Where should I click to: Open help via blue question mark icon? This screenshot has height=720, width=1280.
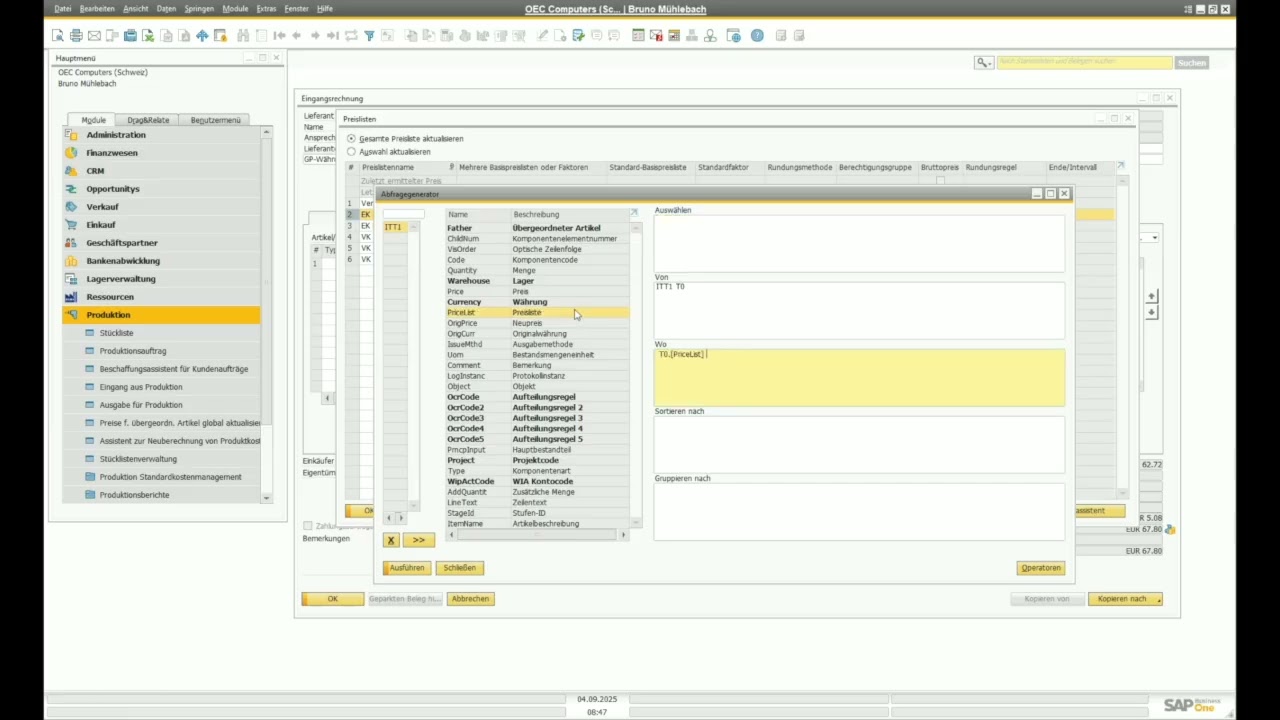[757, 36]
